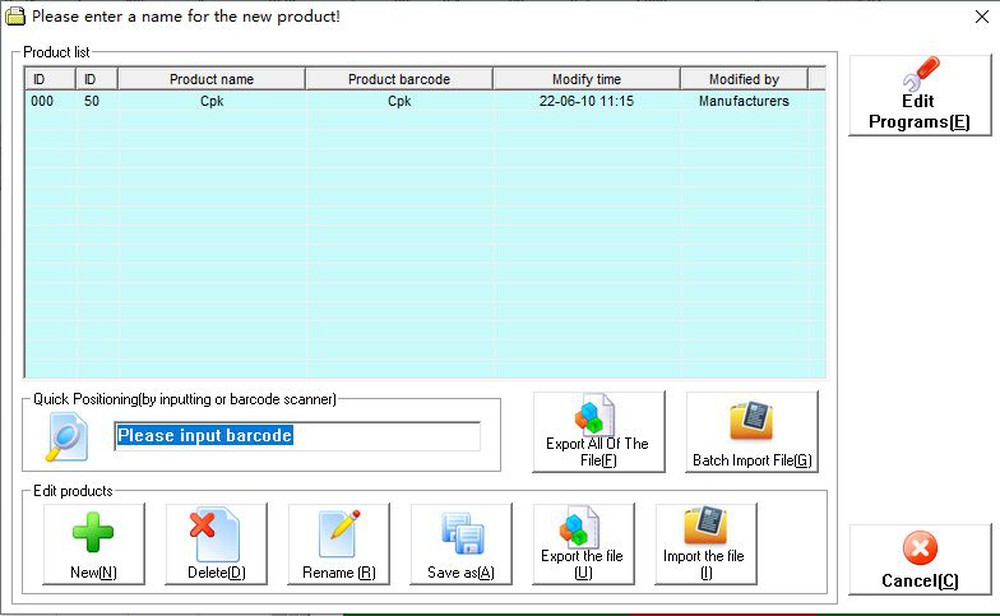Click the green plus New product icon
The image size is (1000, 616).
(x=93, y=535)
